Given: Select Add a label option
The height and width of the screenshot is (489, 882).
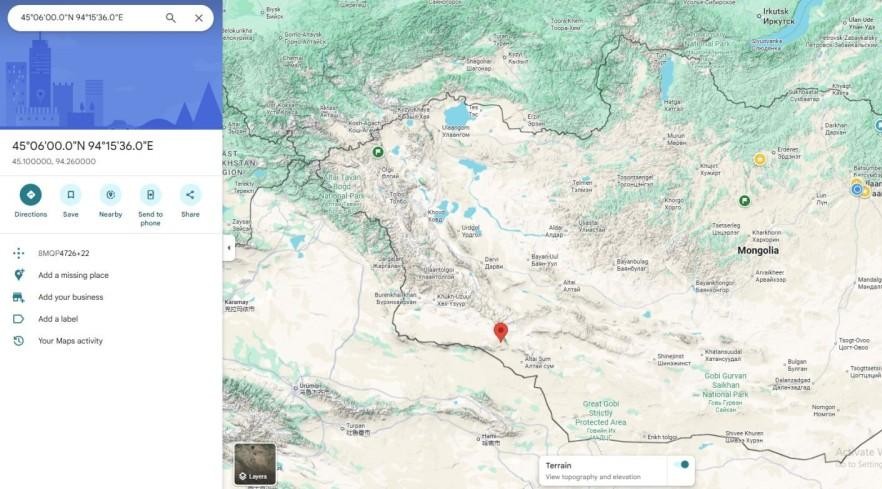Looking at the screenshot, I should click(x=58, y=319).
